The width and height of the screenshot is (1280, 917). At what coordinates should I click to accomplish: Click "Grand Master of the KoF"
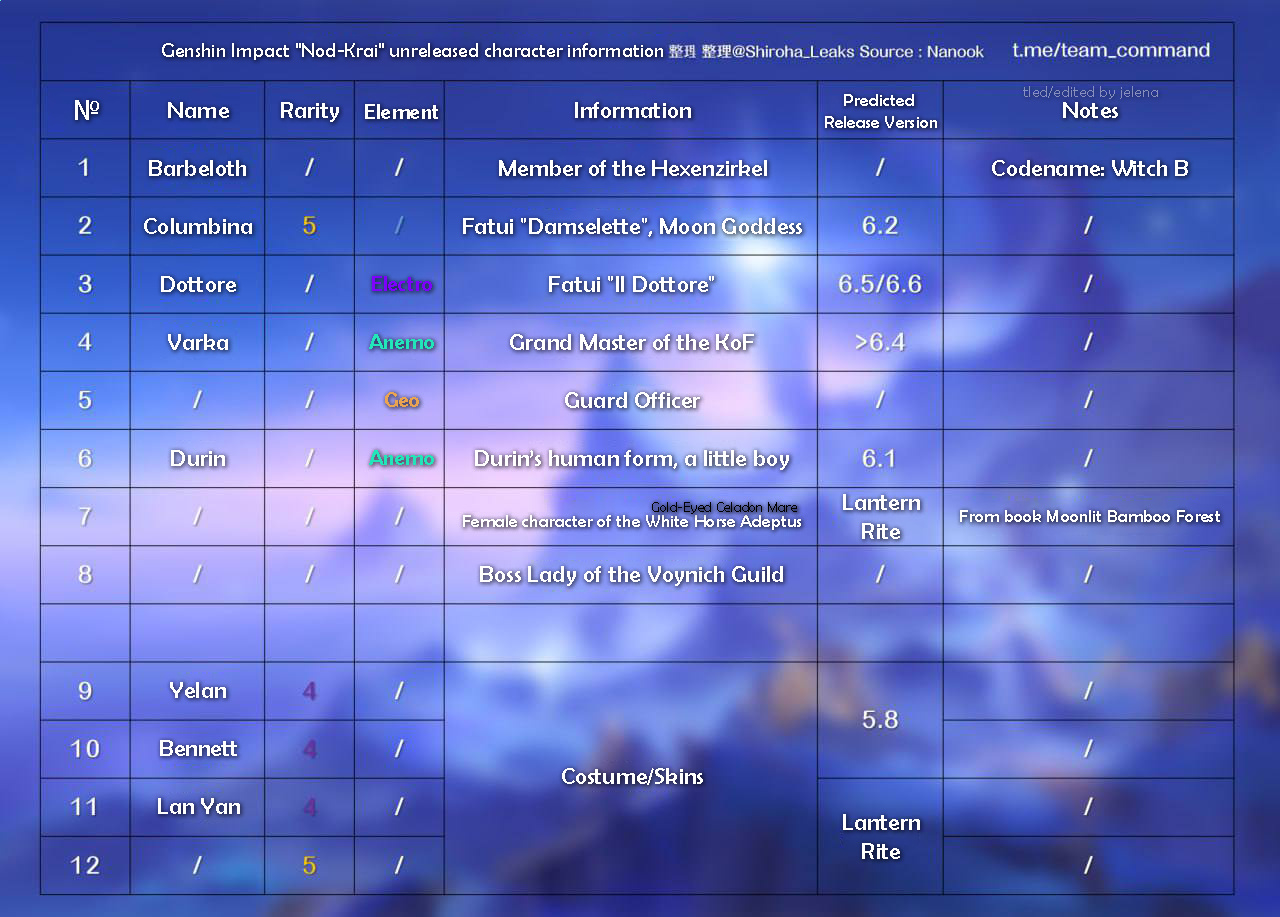pyautogui.click(x=632, y=342)
